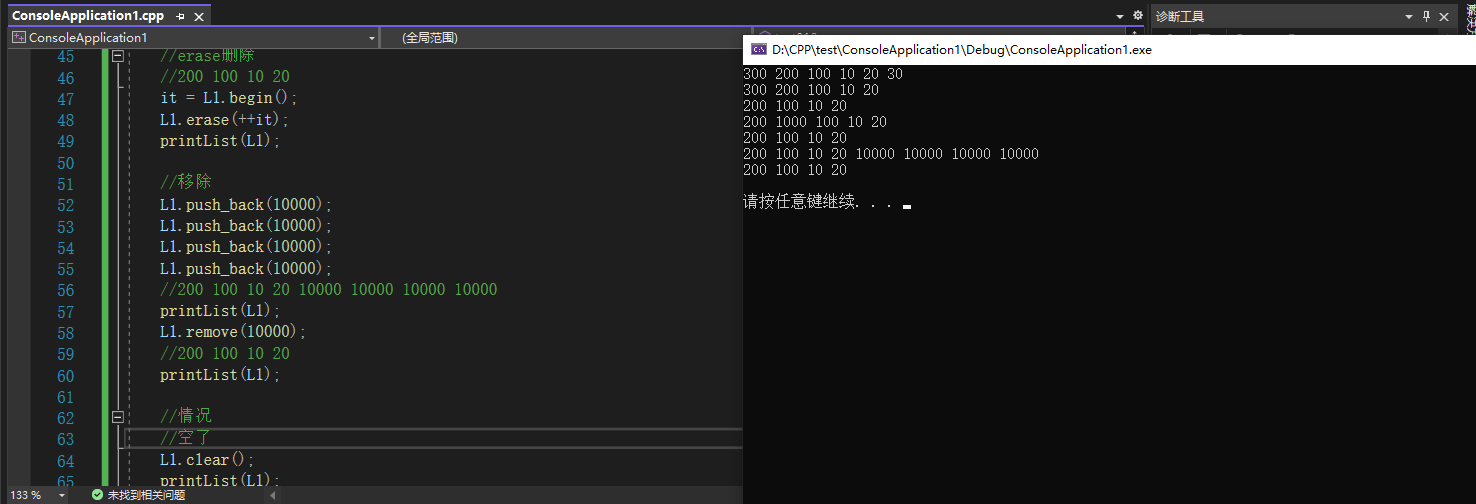Viewport: 1476px width, 504px height.
Task: Click 'printList(L1);' on line 60
Action: point(221,375)
